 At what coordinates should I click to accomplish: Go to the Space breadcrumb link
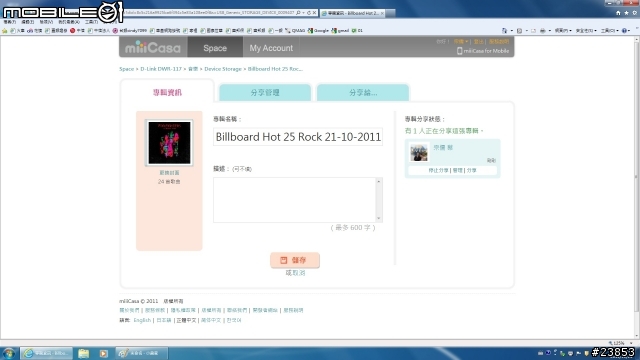(x=127, y=69)
